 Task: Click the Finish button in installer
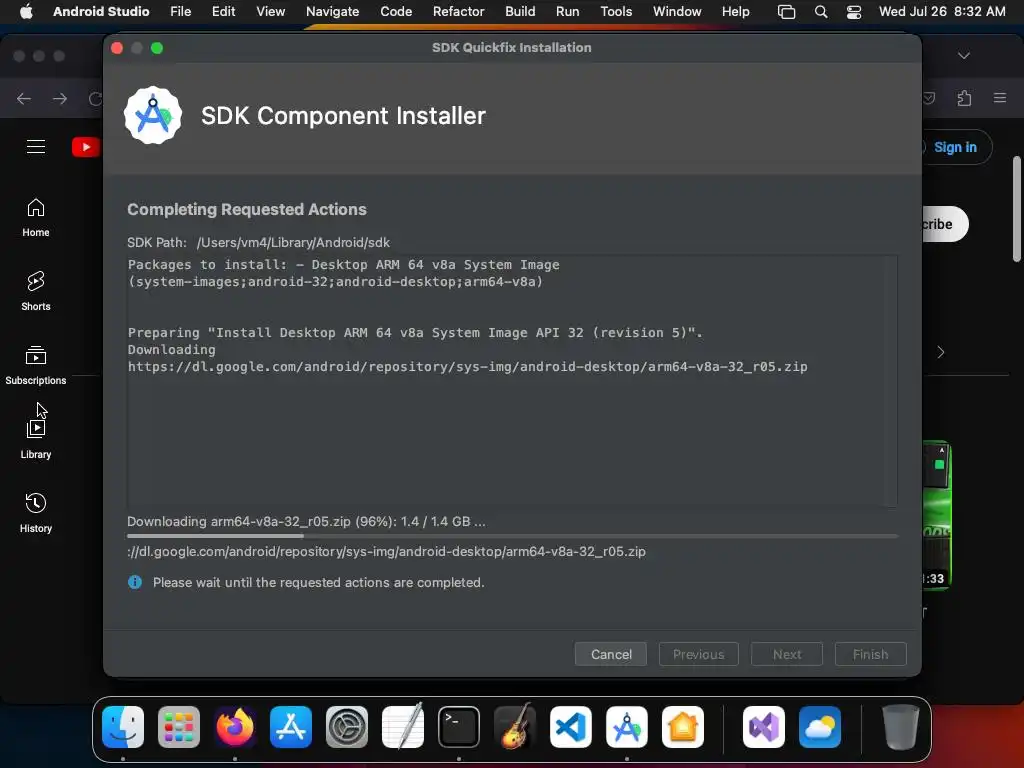[x=870, y=654]
